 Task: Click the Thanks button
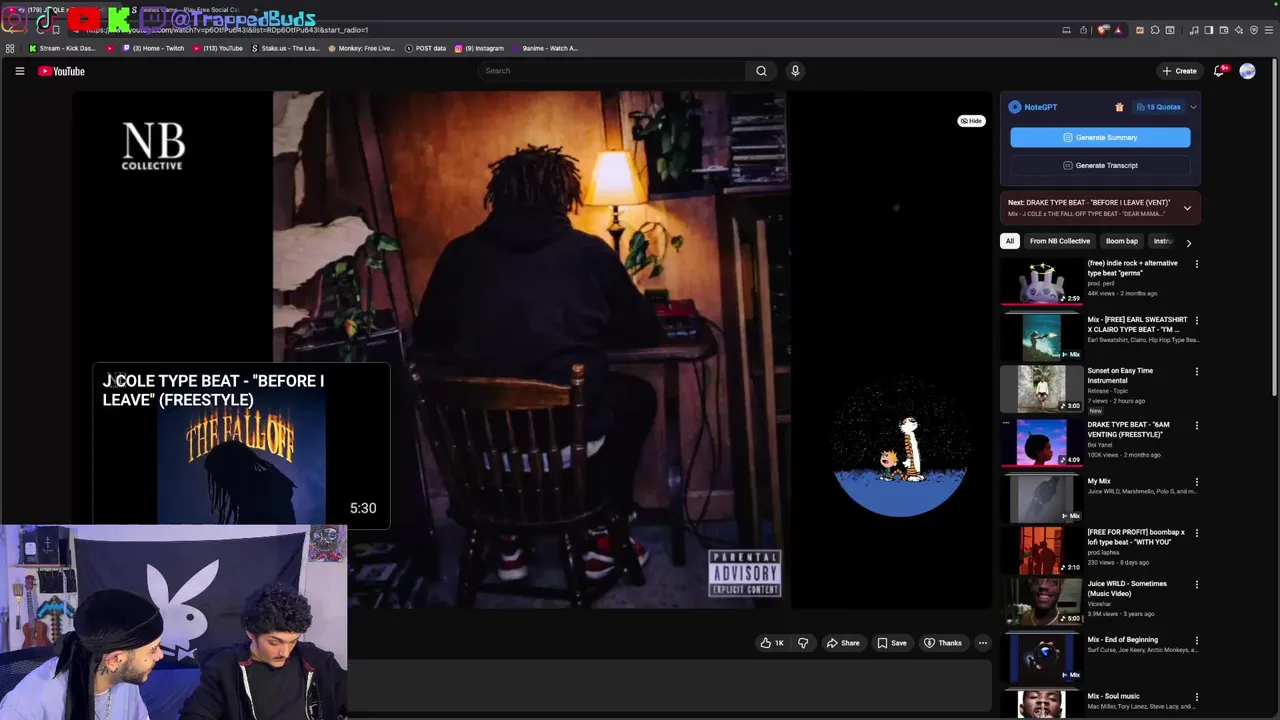coord(943,643)
